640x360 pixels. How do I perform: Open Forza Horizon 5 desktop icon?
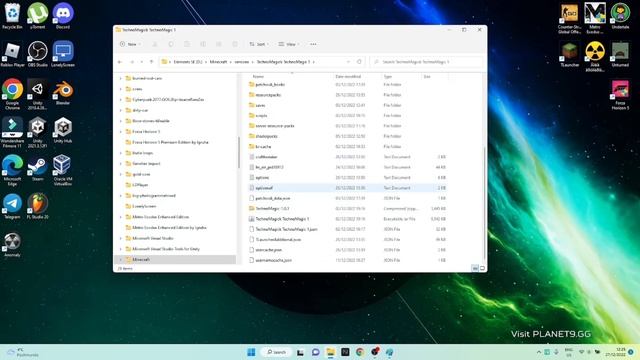pyautogui.click(x=620, y=94)
